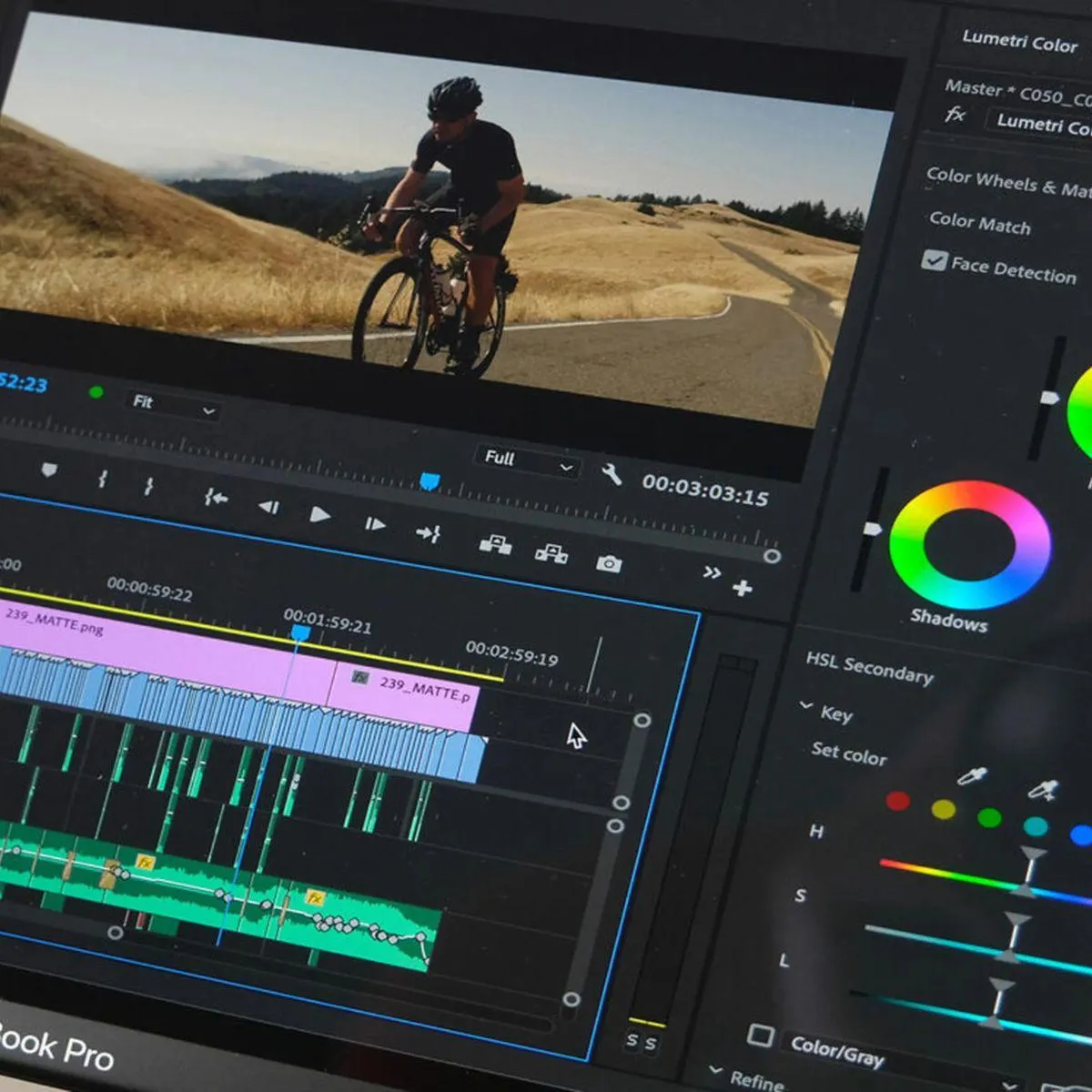Collapse the Key section chevron
This screenshot has width=1092, height=1092.
[x=806, y=707]
